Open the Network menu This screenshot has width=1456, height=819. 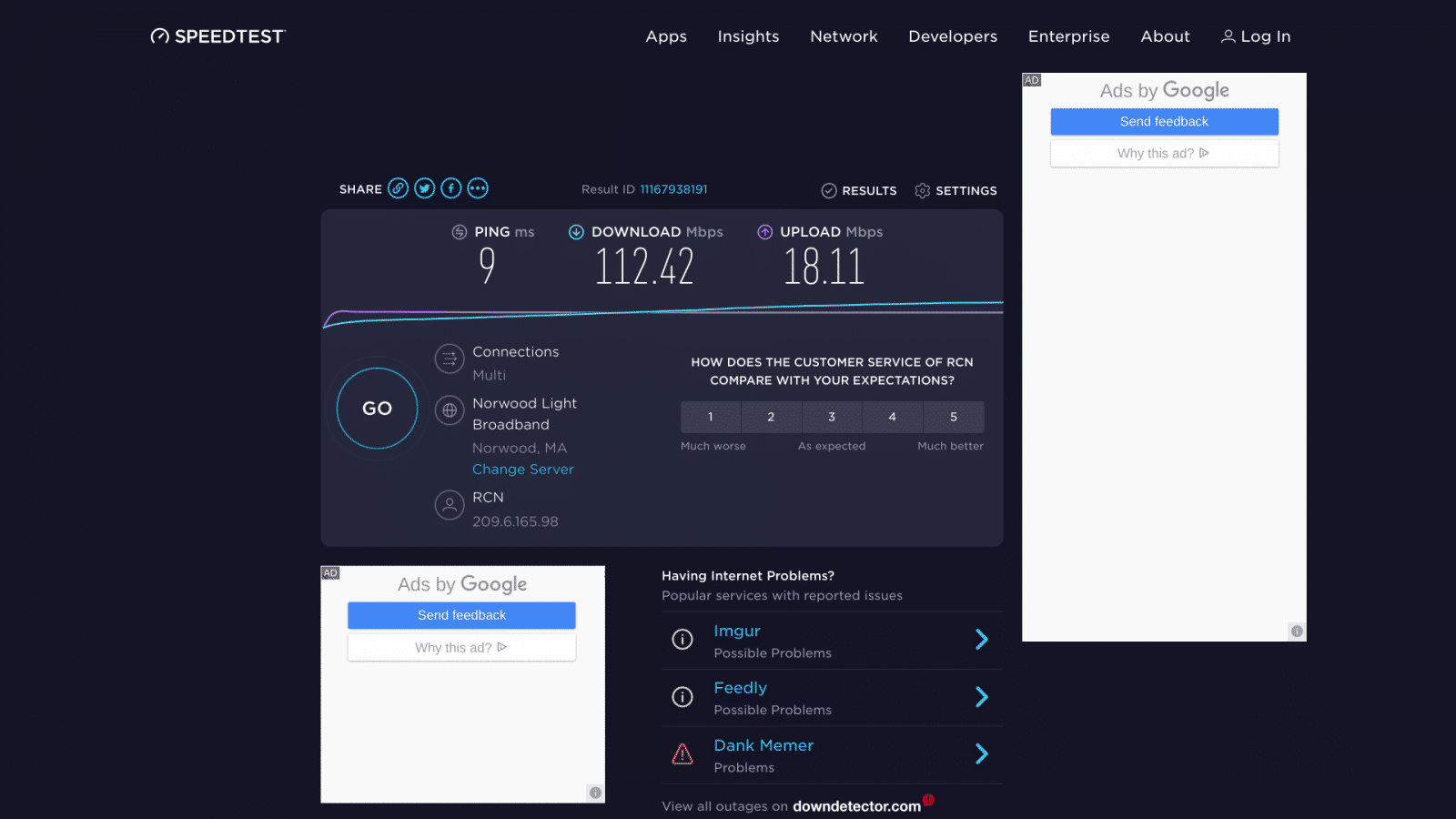pyautogui.click(x=844, y=36)
